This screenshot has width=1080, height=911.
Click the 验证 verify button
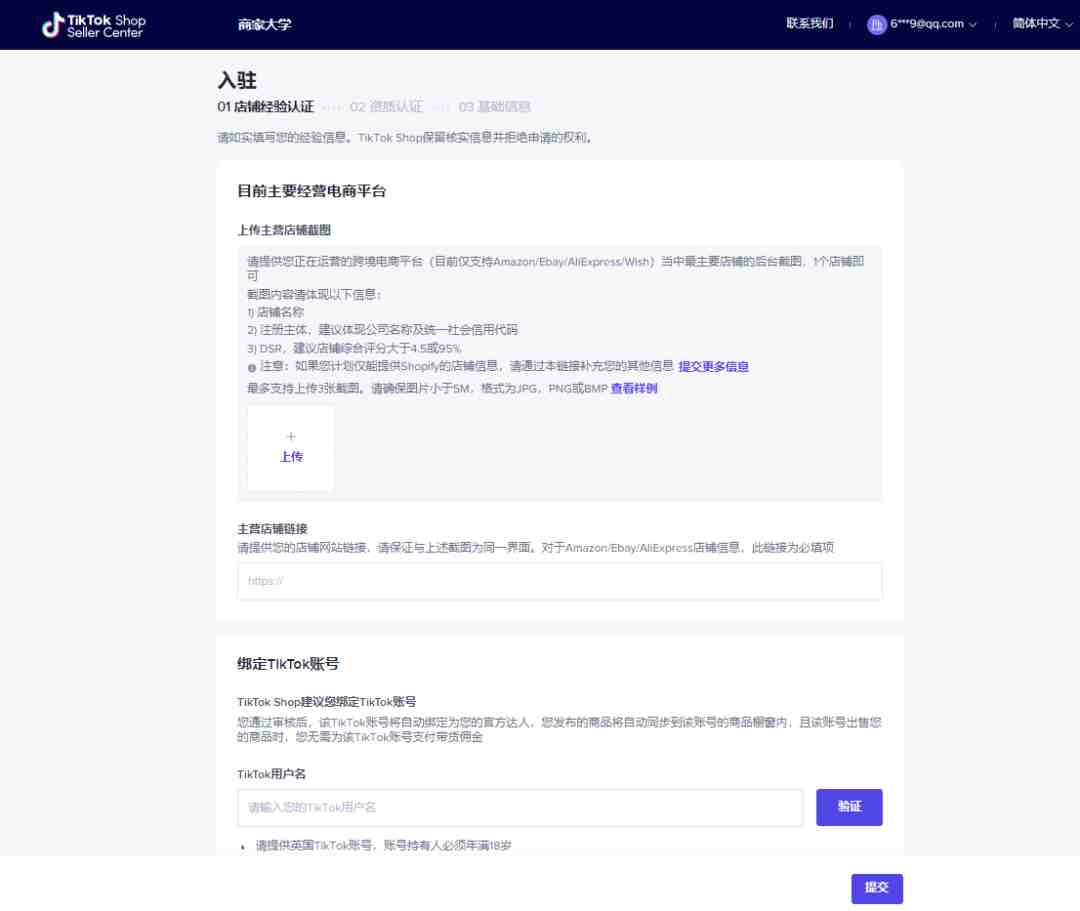[x=849, y=807]
